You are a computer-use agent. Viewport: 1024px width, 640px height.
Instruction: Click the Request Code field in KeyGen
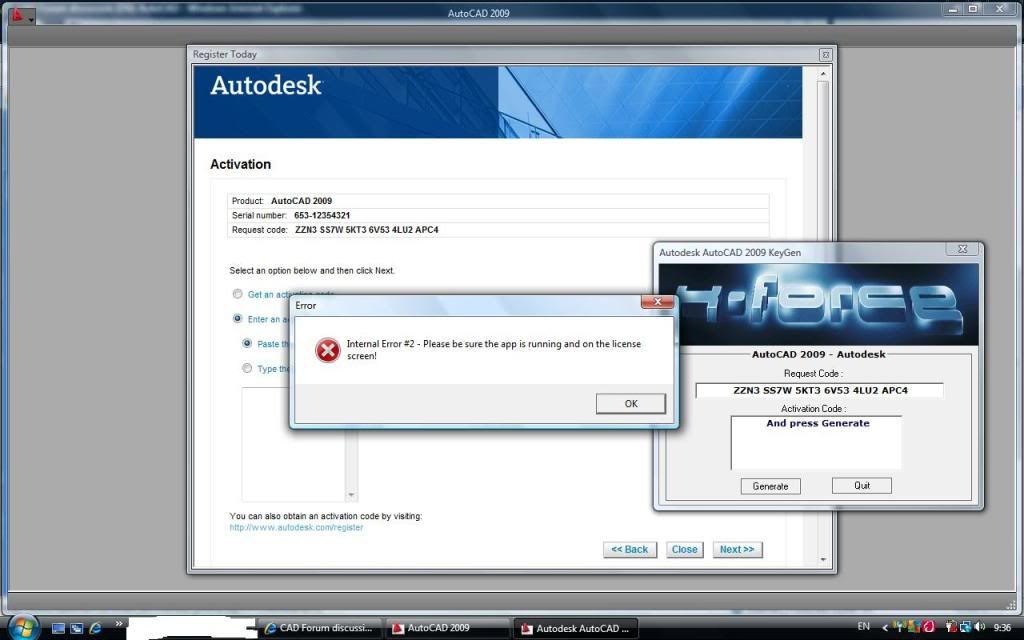coord(820,391)
